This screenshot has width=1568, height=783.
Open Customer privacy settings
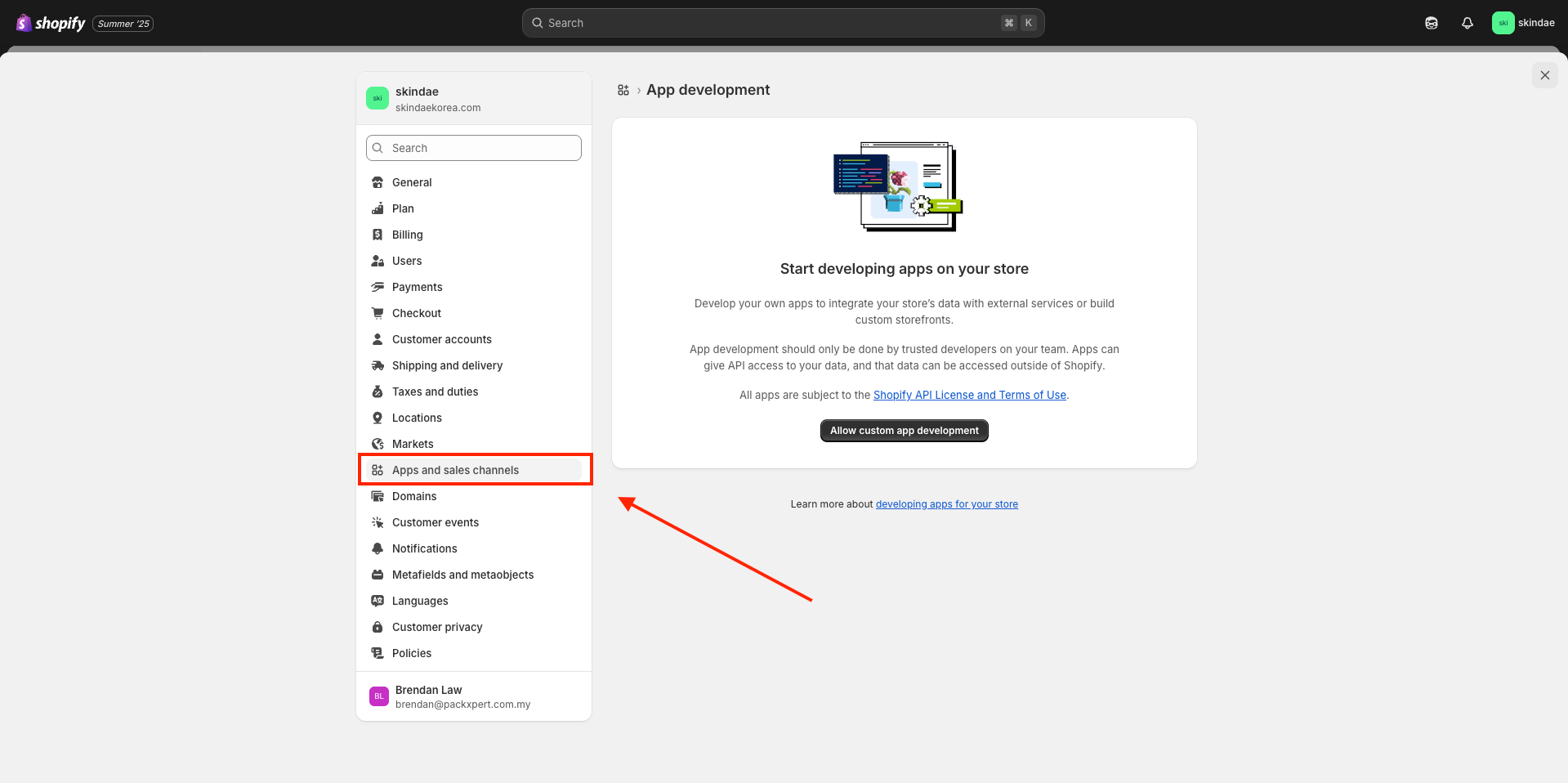click(474, 627)
